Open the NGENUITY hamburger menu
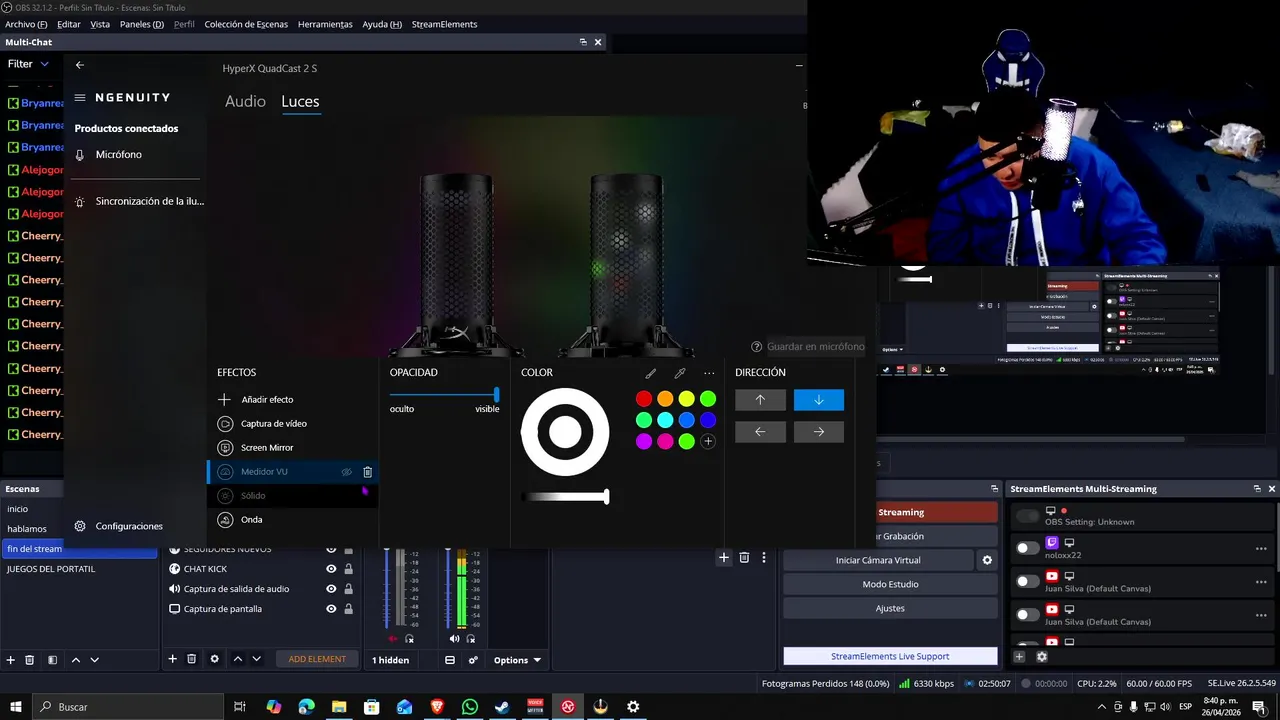The height and width of the screenshot is (720, 1280). (x=80, y=98)
